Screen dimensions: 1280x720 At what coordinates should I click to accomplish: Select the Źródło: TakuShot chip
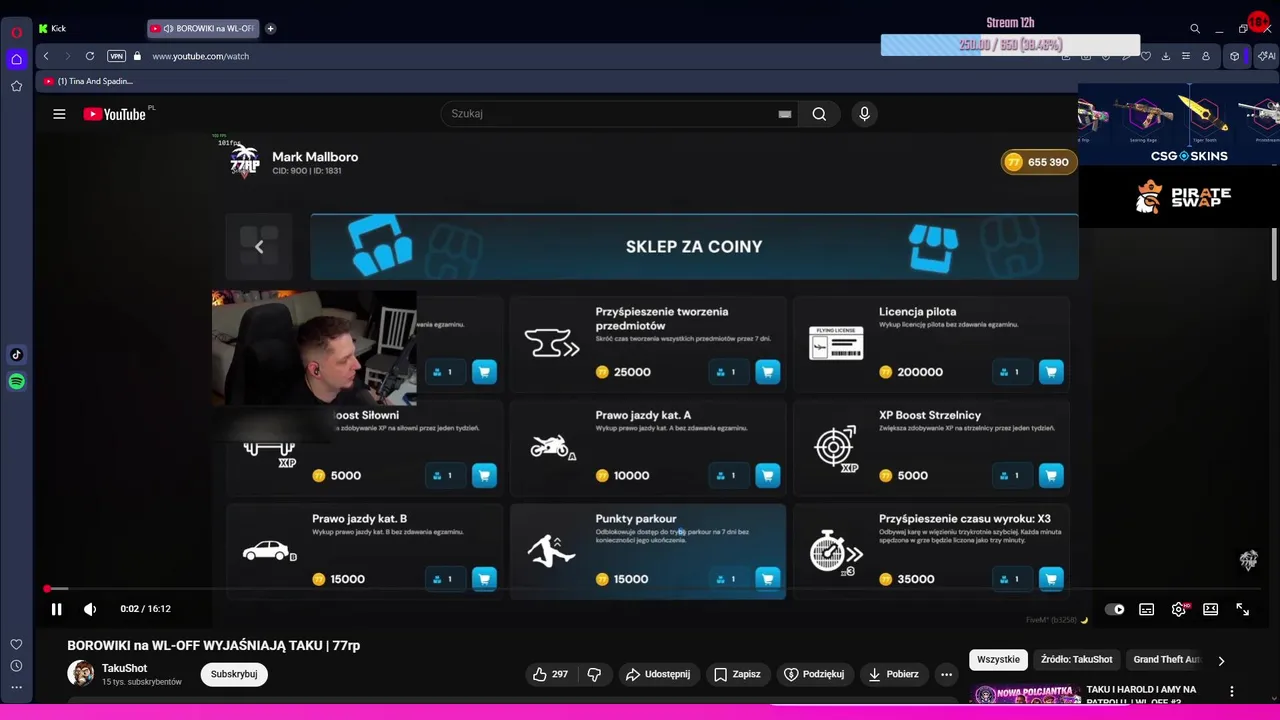1076,660
